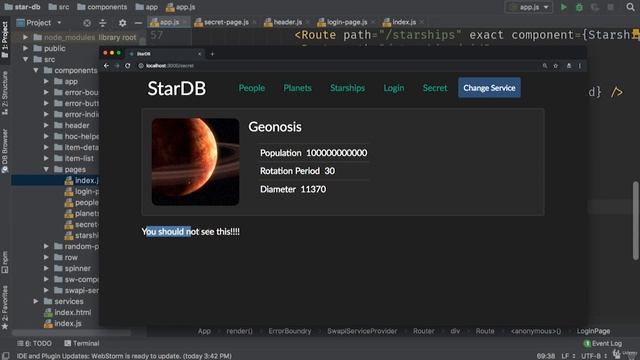
Task: Click the LF line separator in status bar
Action: tap(568, 356)
